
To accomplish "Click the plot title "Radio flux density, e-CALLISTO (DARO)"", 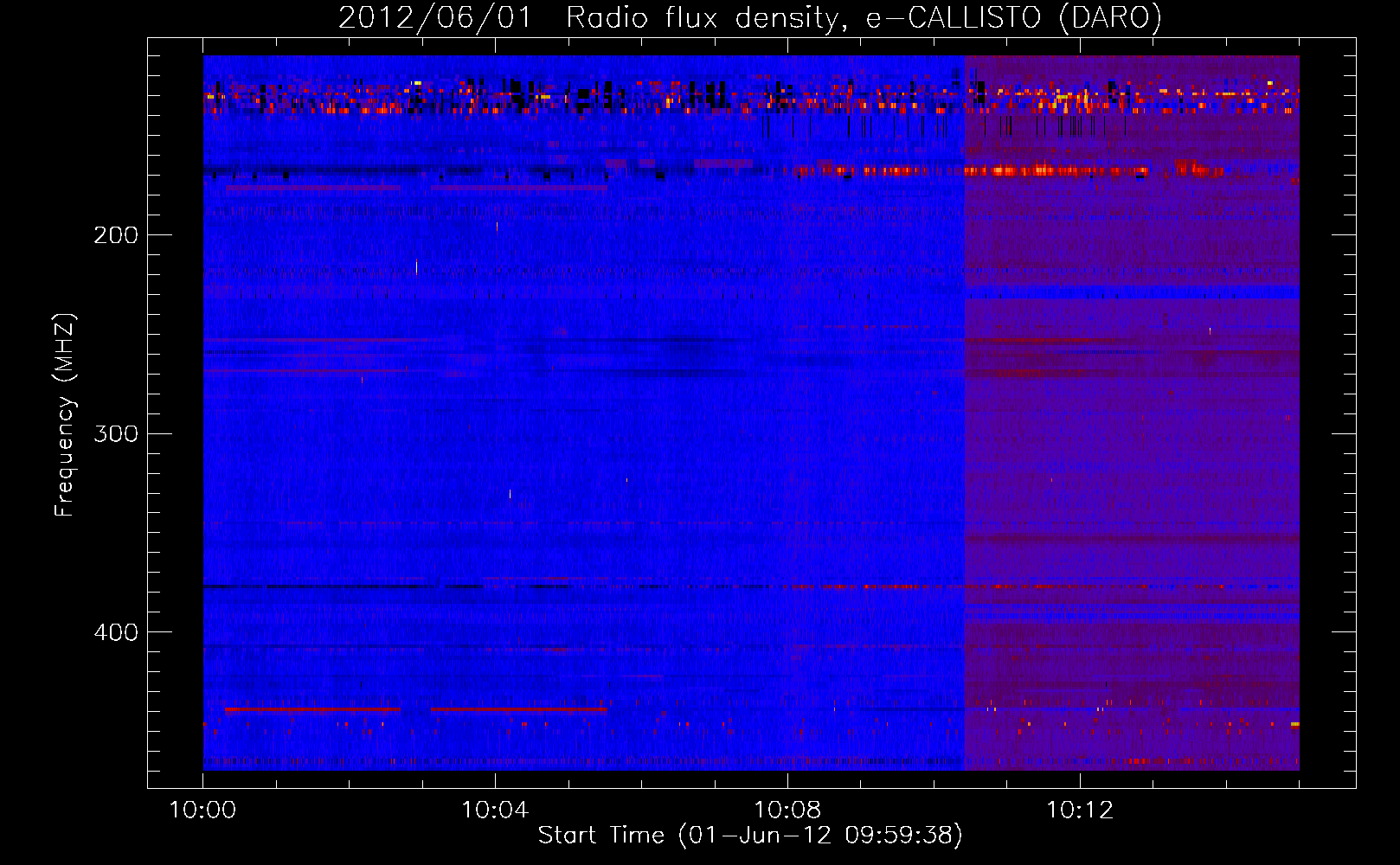I will coord(864,18).
